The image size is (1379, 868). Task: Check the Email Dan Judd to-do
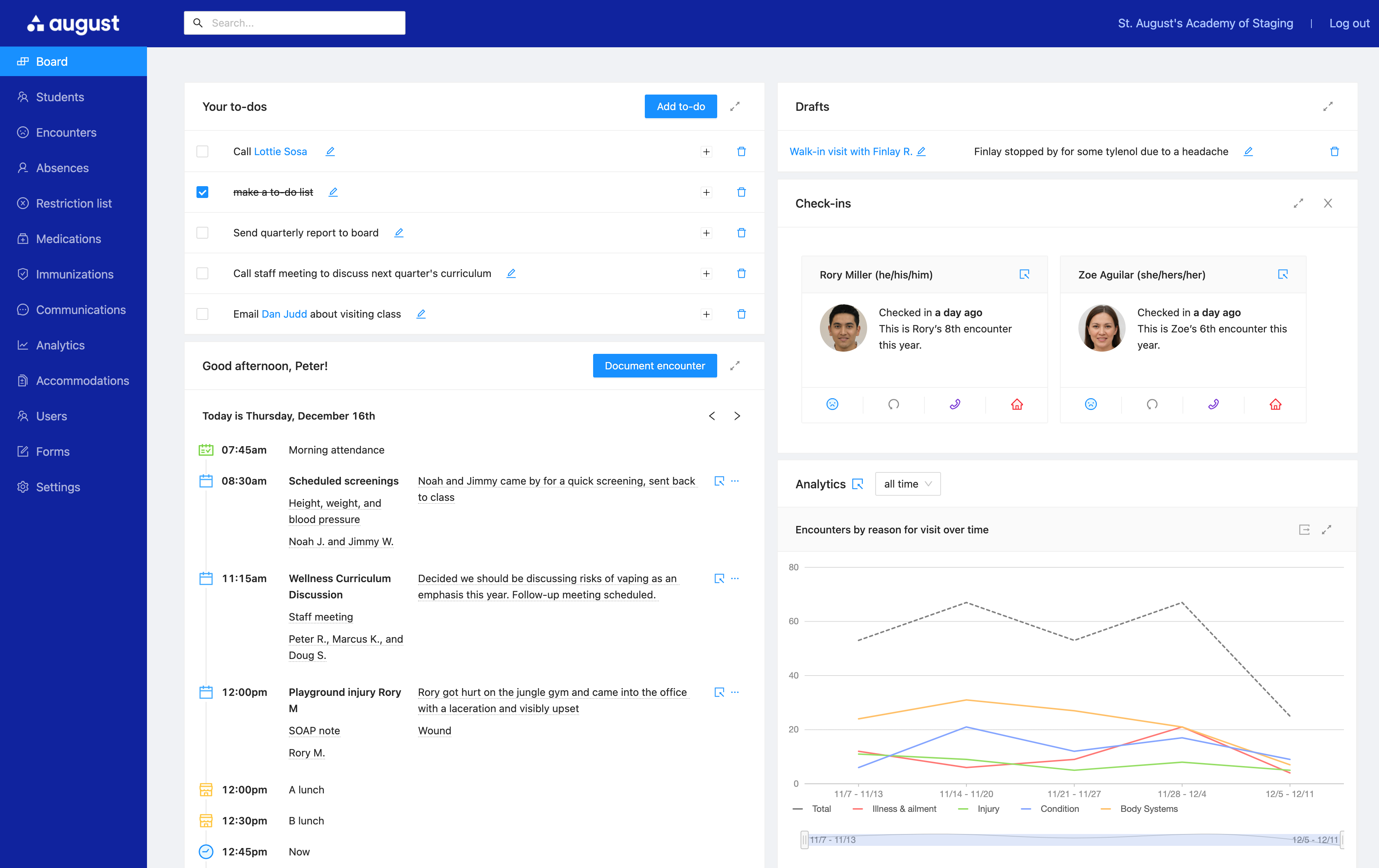[x=202, y=314]
